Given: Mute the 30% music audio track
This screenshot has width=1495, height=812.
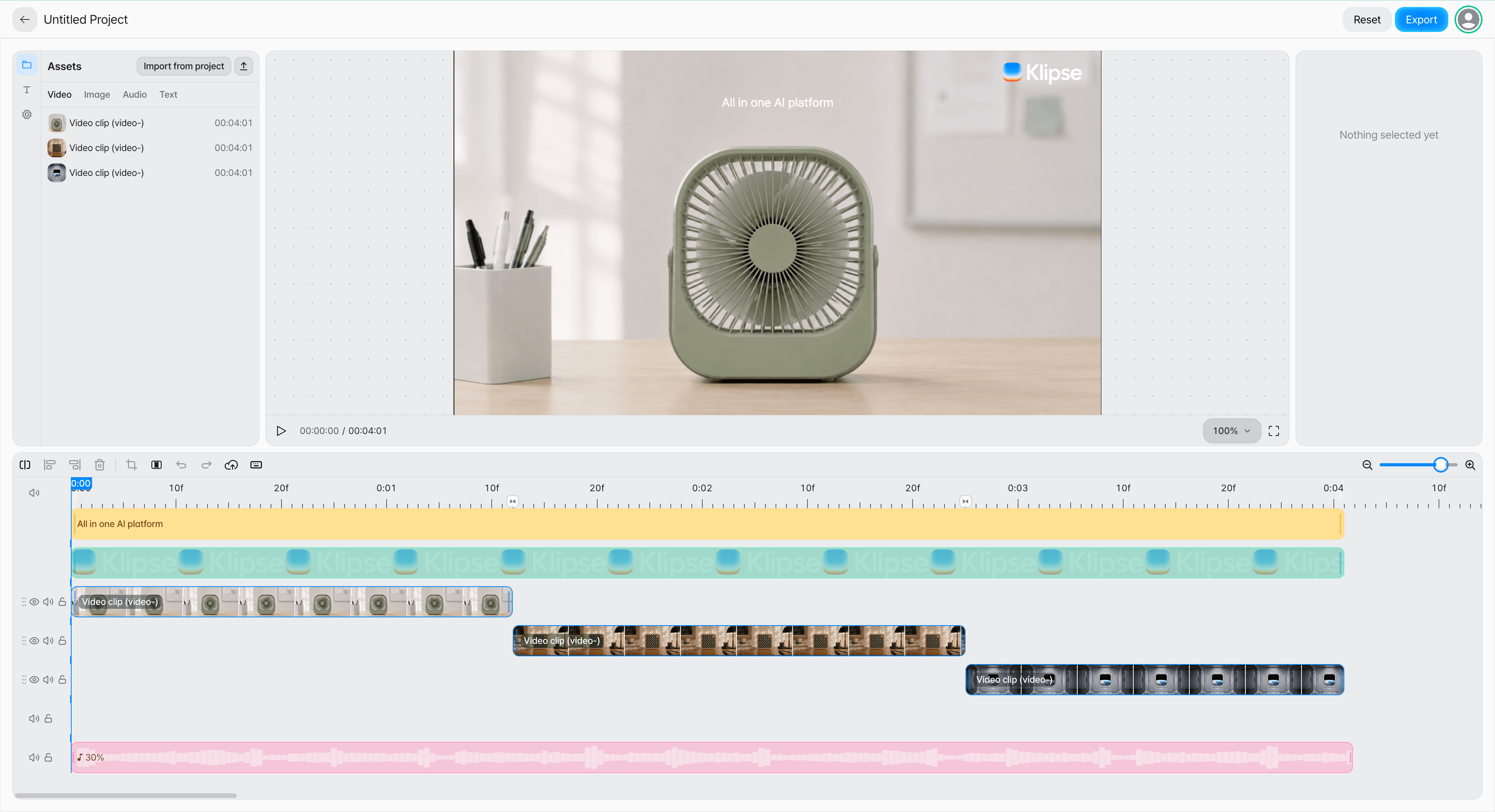Looking at the screenshot, I should (x=34, y=758).
